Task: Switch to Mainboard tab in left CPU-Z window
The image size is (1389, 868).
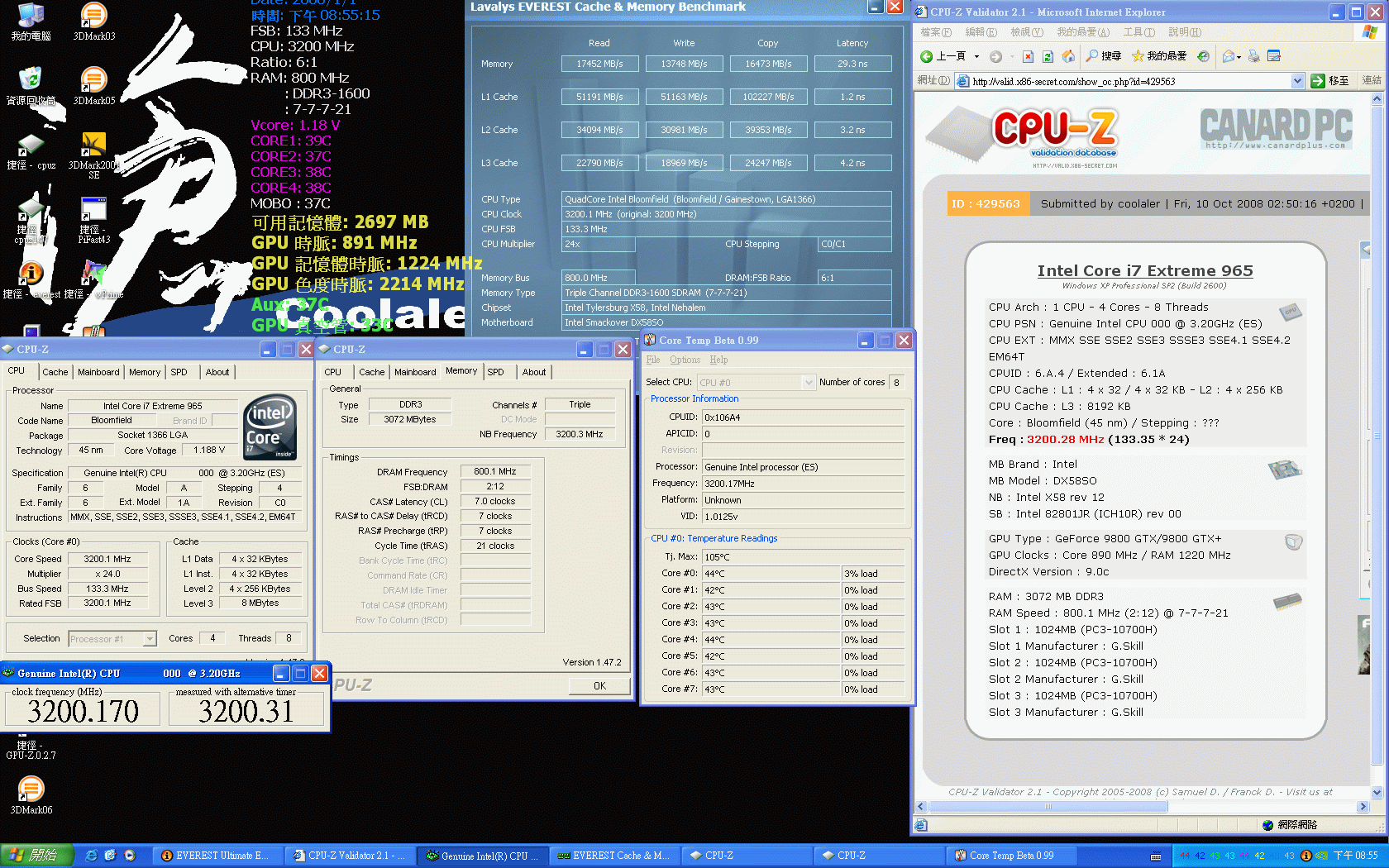Action: tap(98, 372)
